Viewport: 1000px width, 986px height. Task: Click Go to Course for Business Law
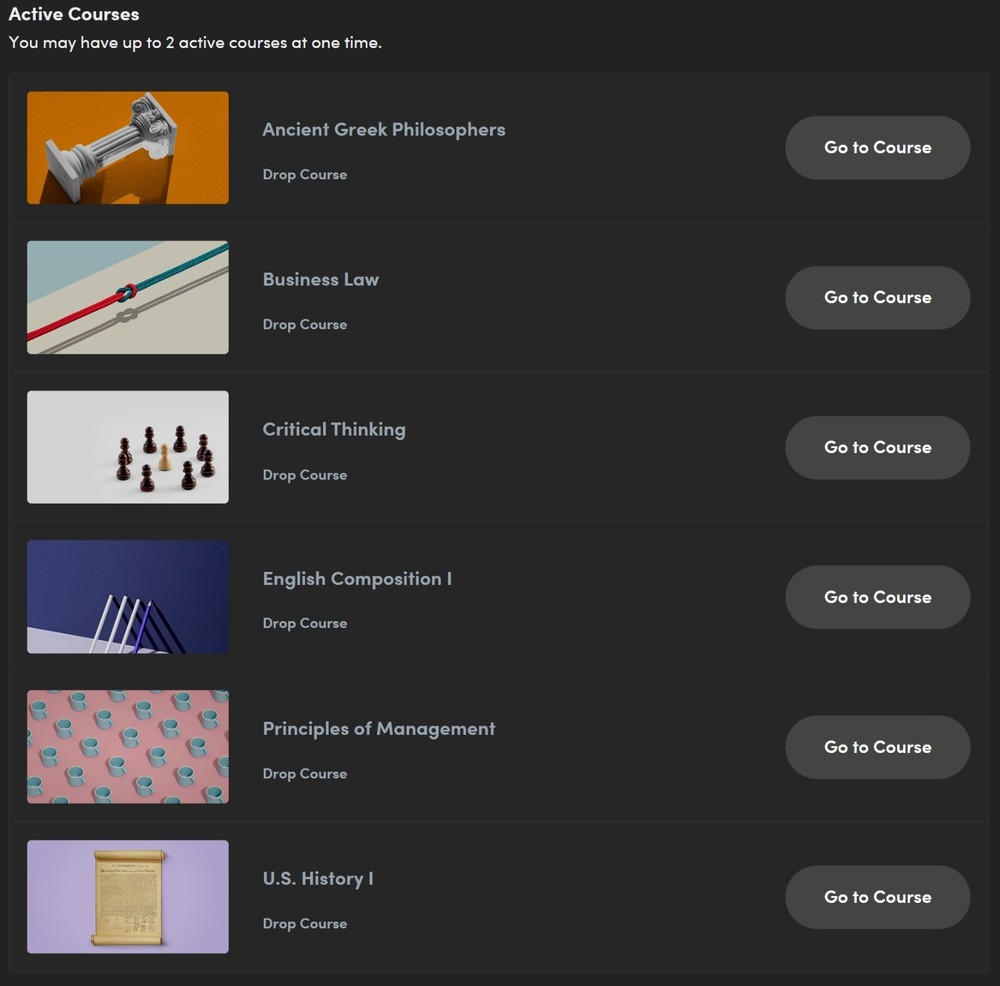tap(877, 297)
